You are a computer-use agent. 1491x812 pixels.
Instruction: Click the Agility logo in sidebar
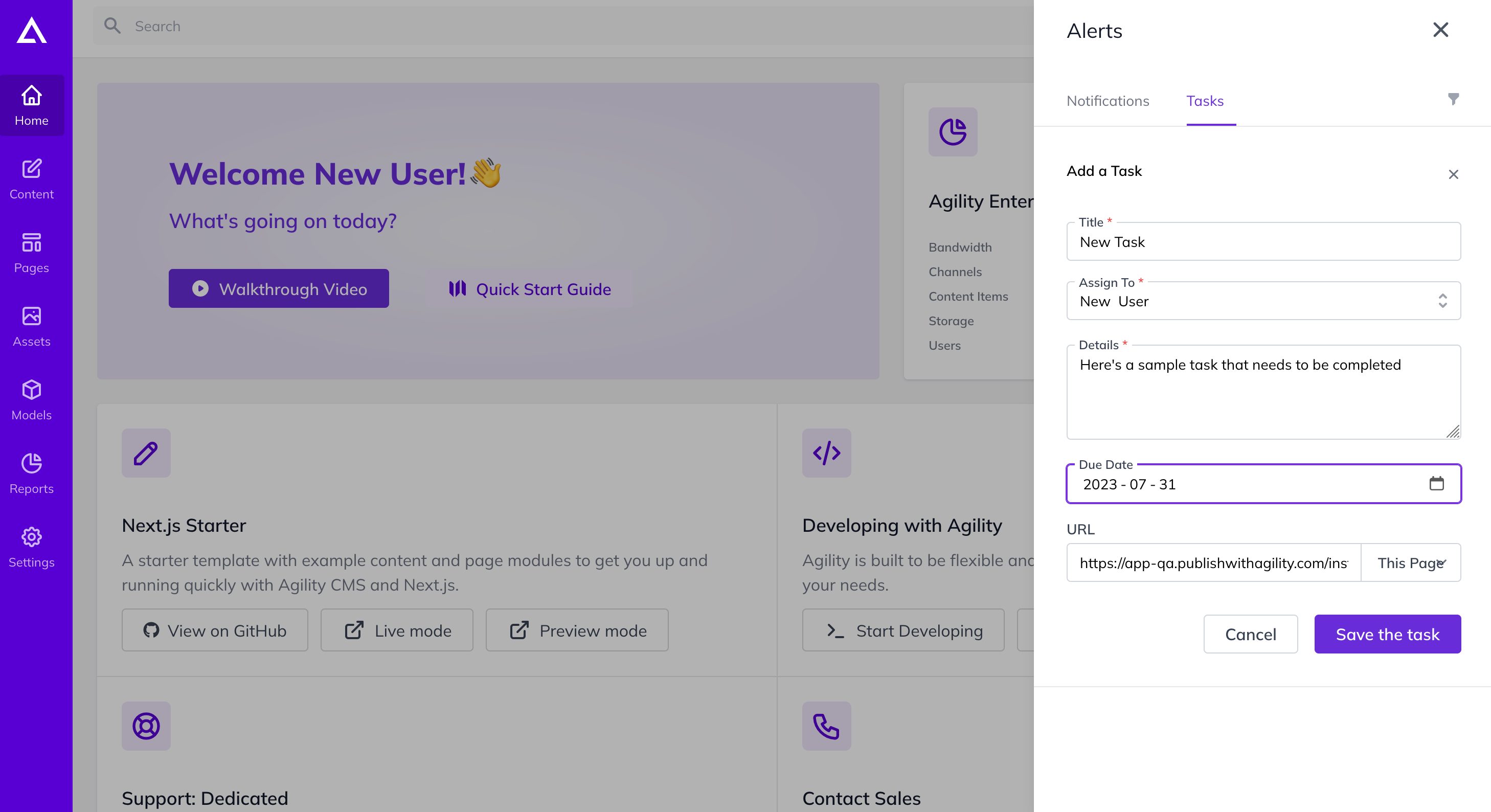(x=31, y=30)
